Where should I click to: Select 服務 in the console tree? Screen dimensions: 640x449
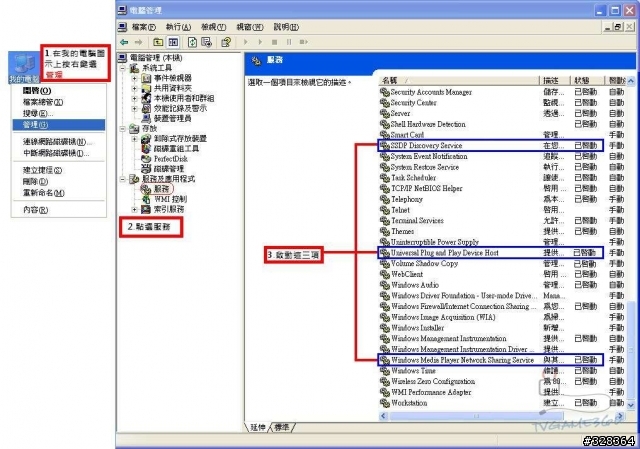(x=162, y=189)
